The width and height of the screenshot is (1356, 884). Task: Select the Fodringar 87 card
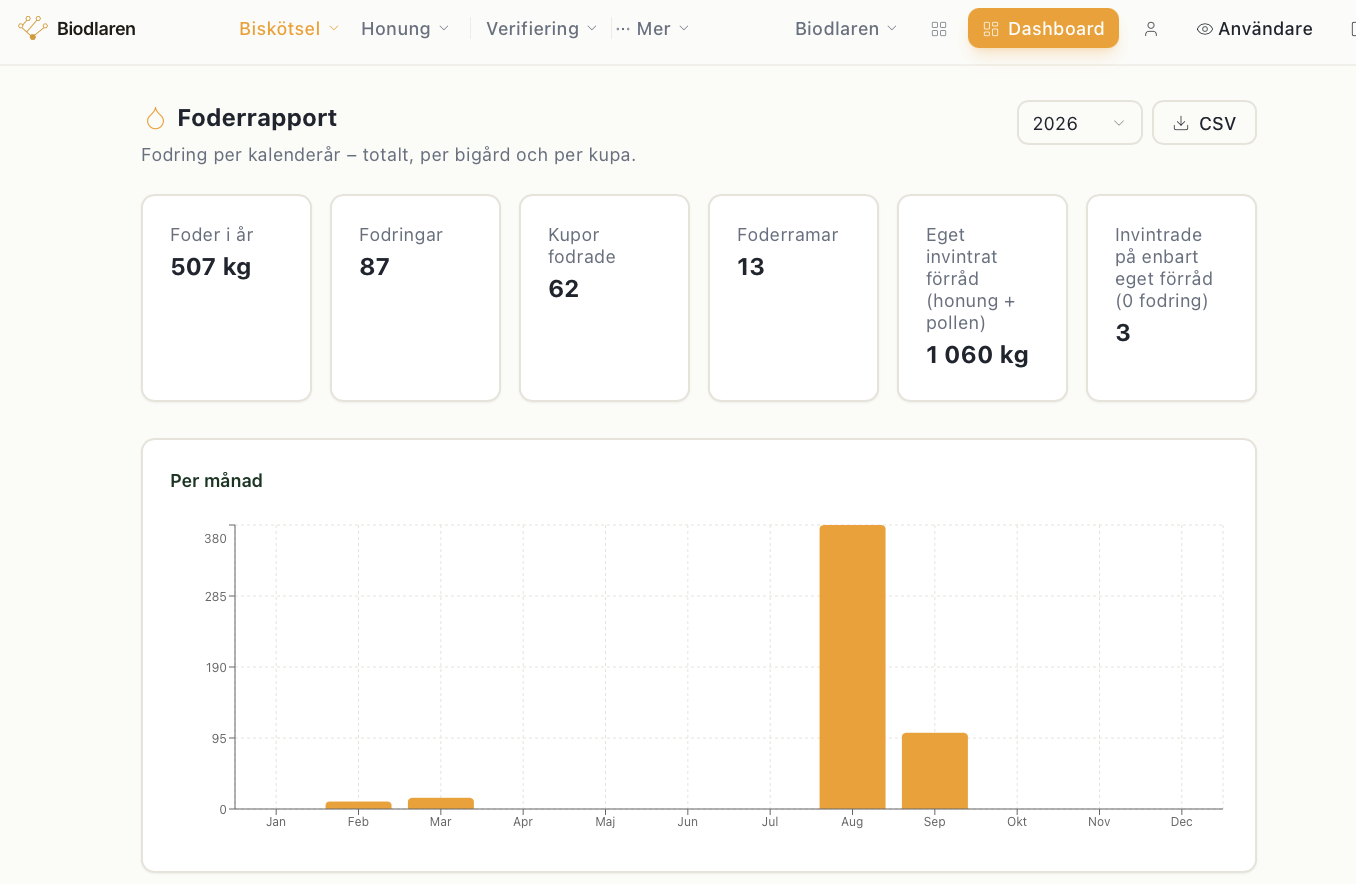[x=415, y=298]
